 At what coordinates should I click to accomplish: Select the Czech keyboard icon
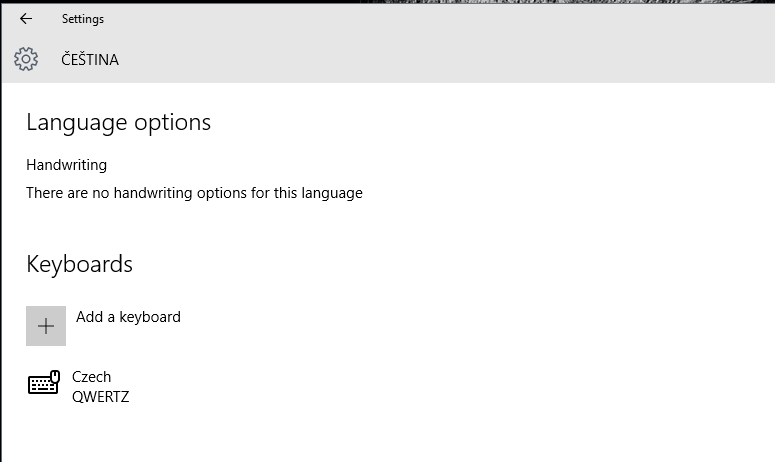click(x=44, y=383)
